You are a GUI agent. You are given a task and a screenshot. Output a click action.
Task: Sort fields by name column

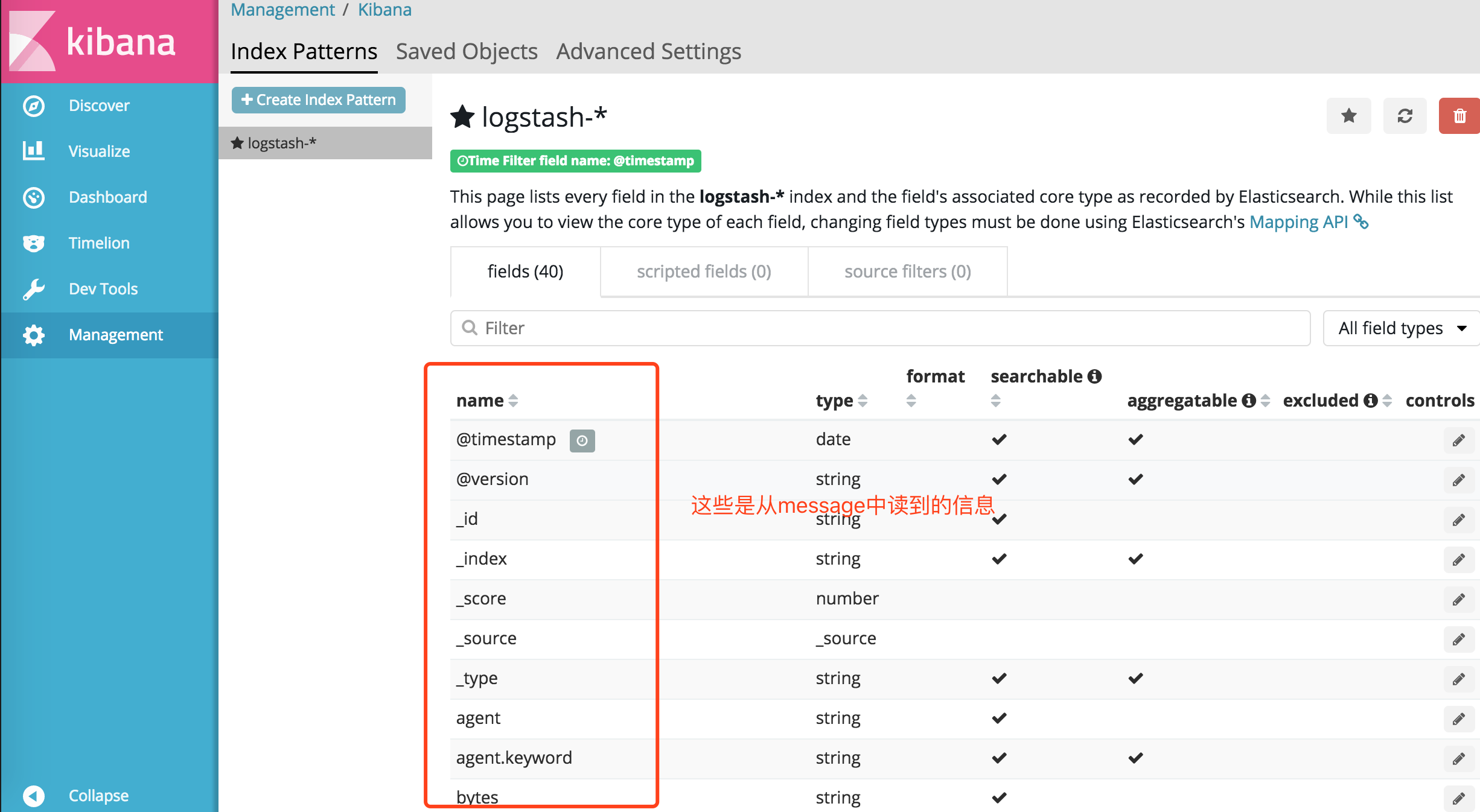[x=513, y=401]
